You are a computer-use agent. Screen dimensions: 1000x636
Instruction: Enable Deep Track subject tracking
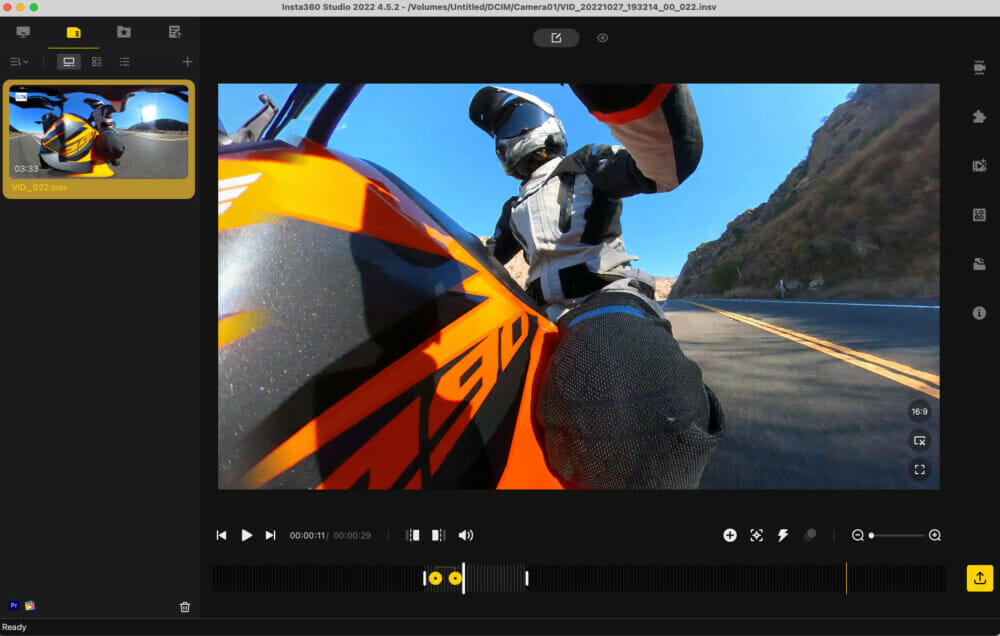[756, 535]
